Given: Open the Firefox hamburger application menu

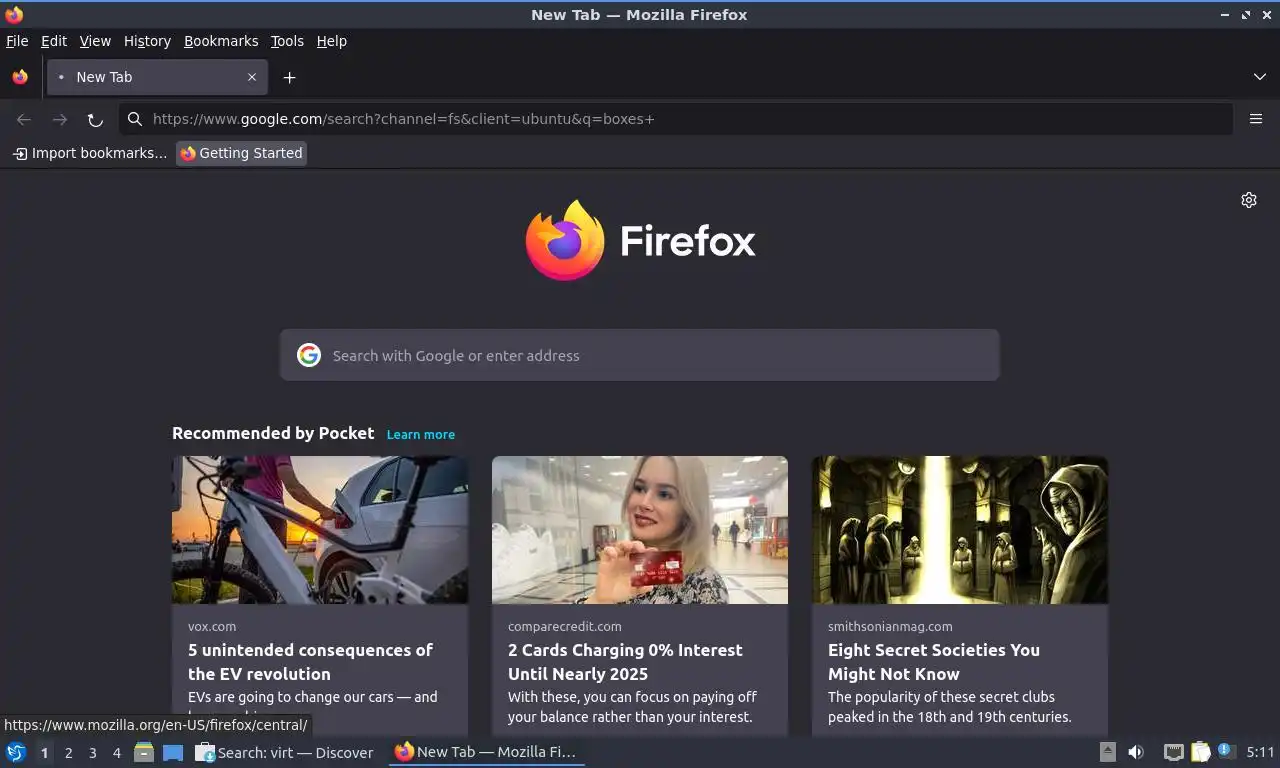Looking at the screenshot, I should pos(1256,119).
